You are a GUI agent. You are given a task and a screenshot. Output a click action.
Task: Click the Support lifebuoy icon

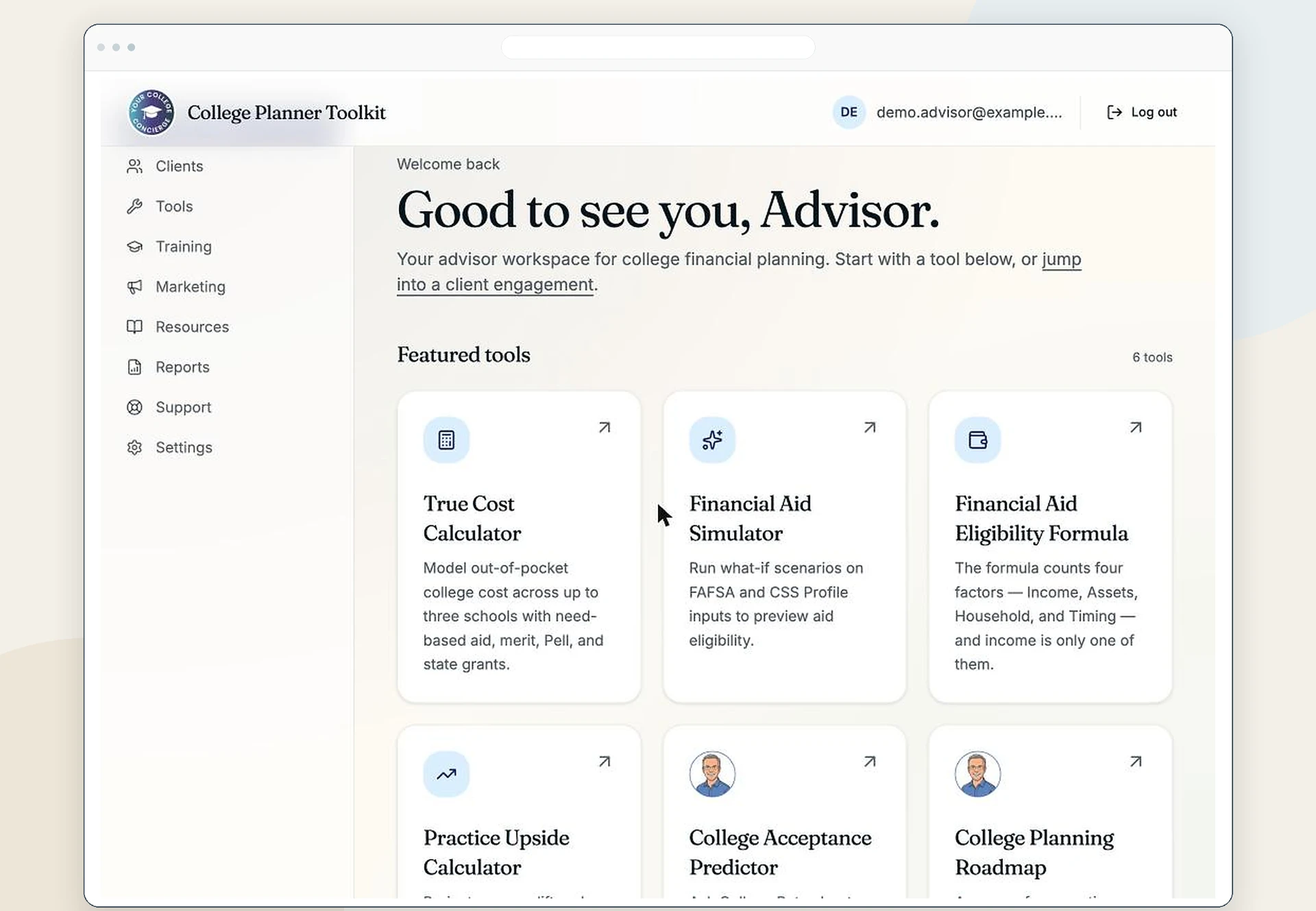pos(134,407)
